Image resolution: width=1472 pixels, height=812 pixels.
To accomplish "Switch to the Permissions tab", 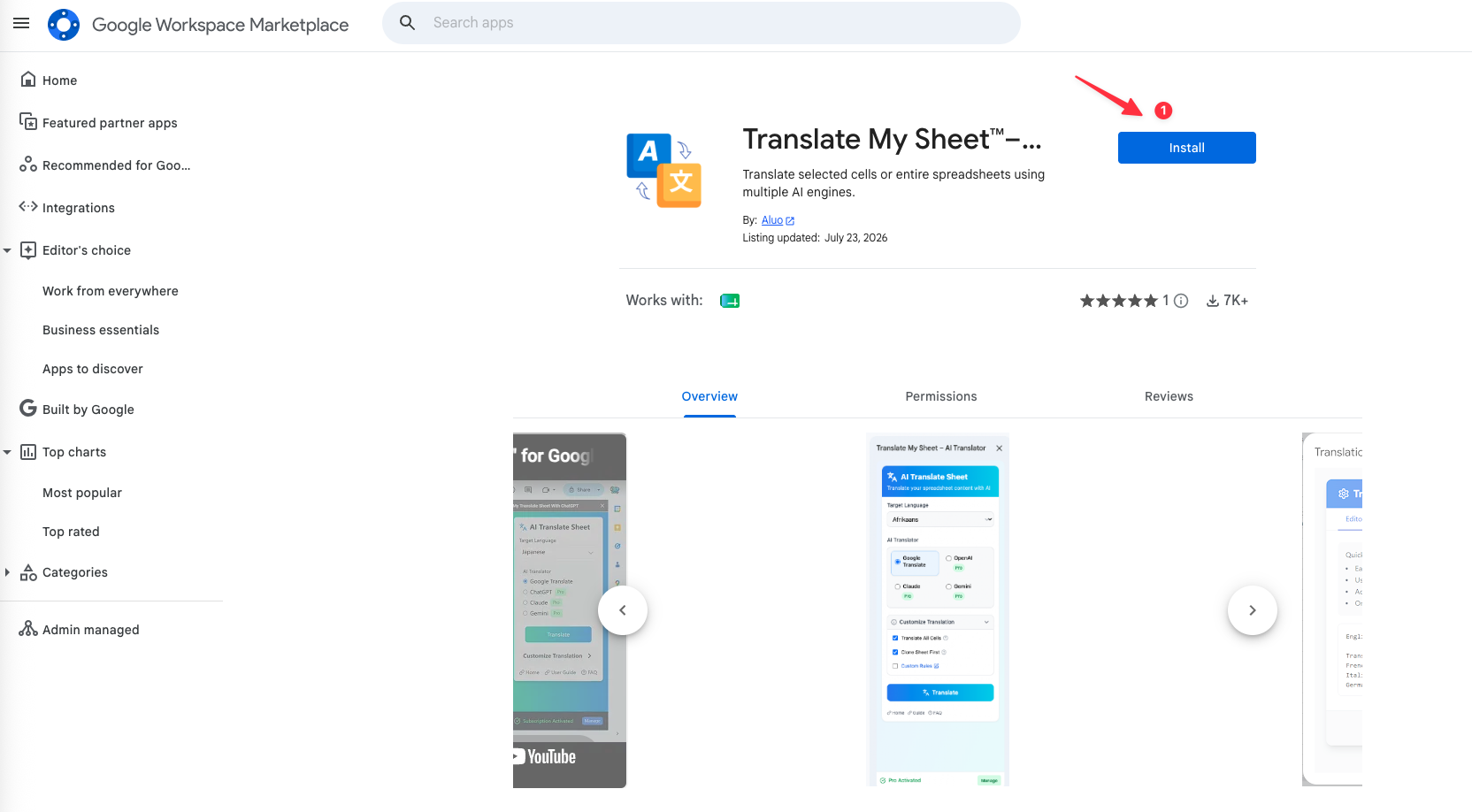I will pos(941,396).
